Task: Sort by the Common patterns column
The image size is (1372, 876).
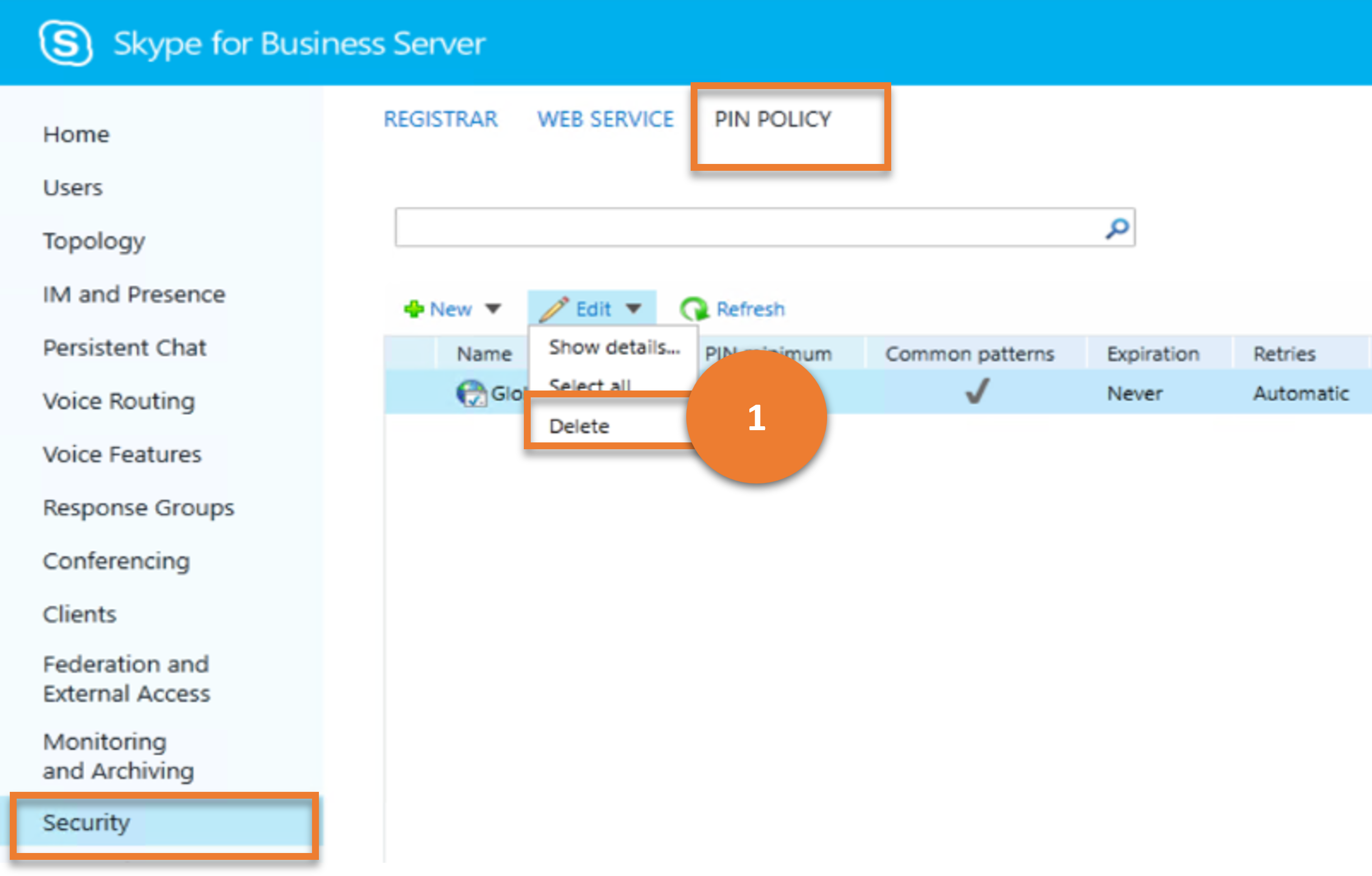Action: tap(970, 354)
